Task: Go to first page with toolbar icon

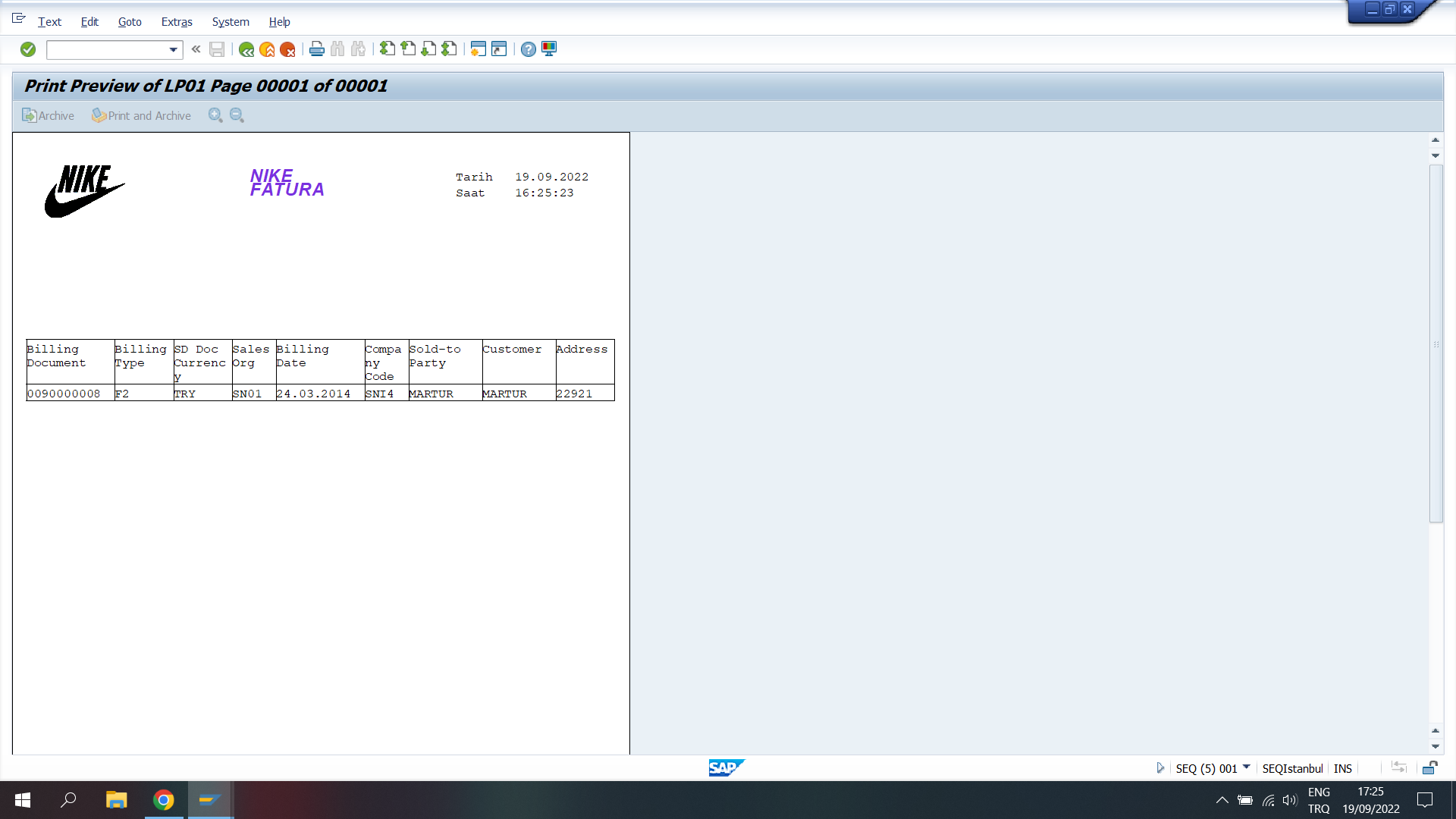Action: pos(388,49)
